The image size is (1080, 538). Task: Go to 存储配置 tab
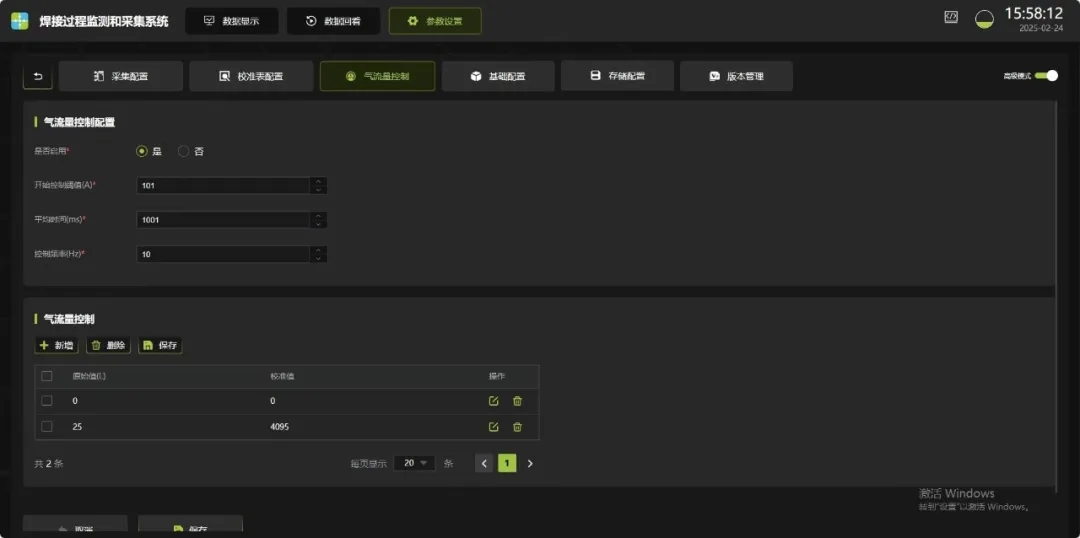click(617, 76)
